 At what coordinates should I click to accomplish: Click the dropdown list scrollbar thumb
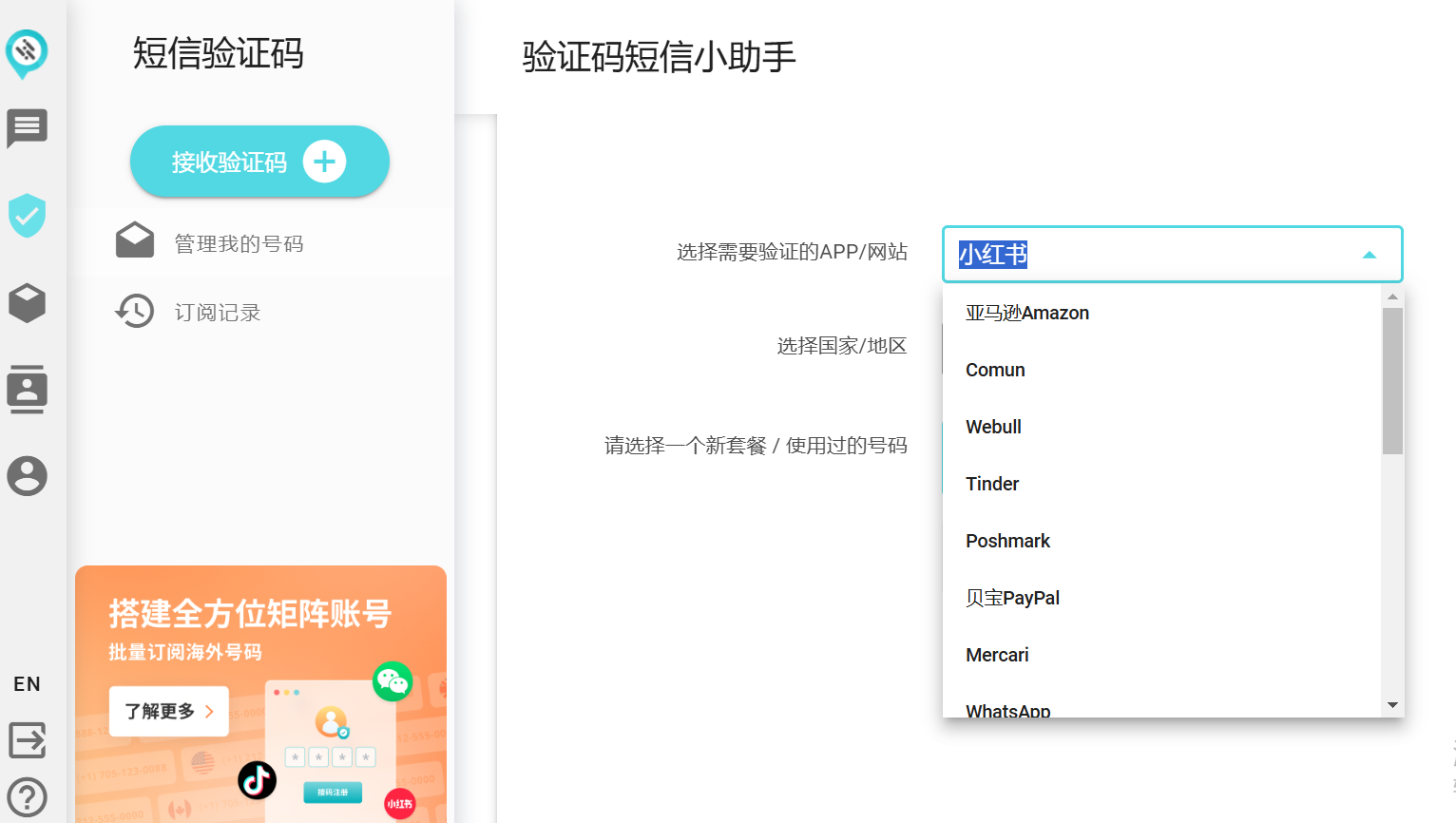tap(1392, 381)
